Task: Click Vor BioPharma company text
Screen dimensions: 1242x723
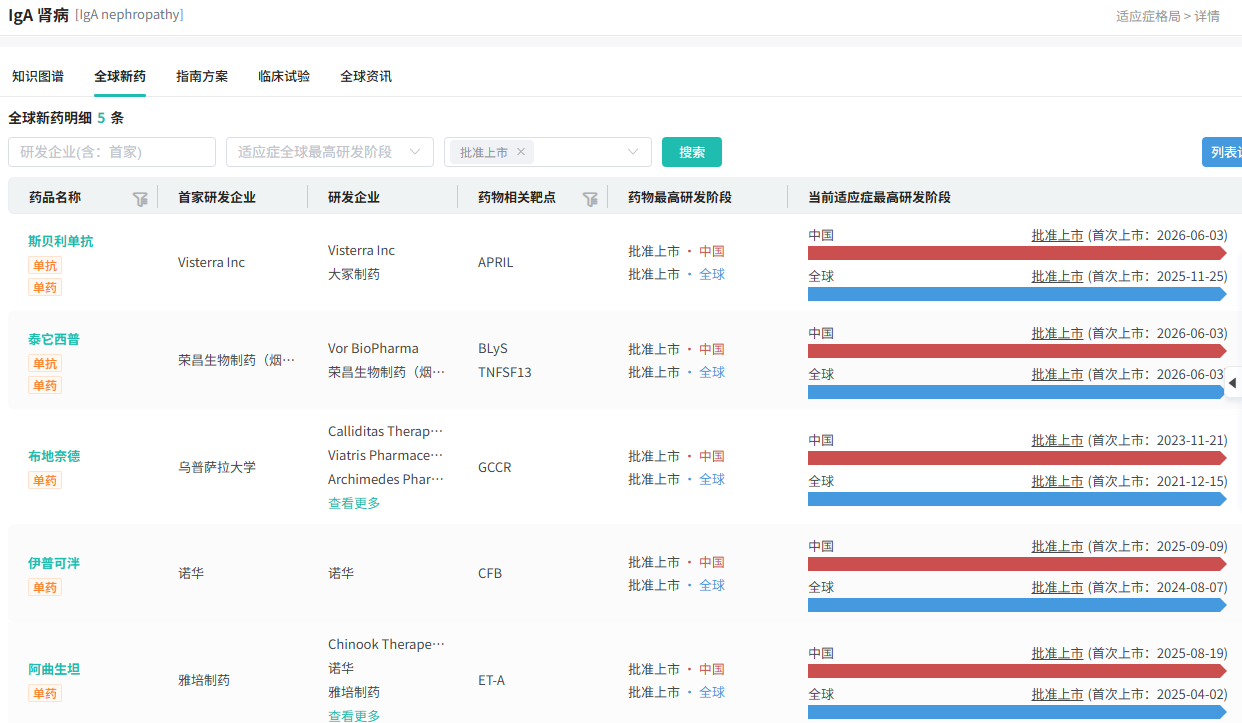Action: coord(373,348)
